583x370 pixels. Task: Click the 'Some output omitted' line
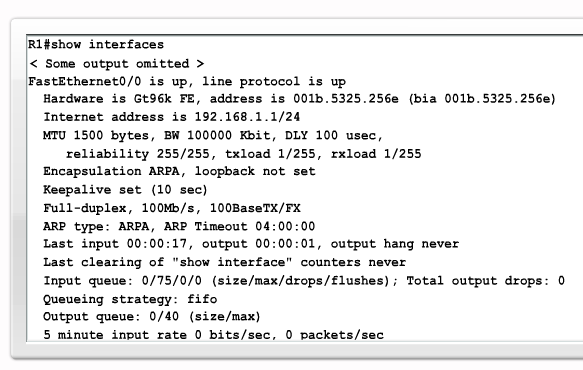tap(117, 64)
